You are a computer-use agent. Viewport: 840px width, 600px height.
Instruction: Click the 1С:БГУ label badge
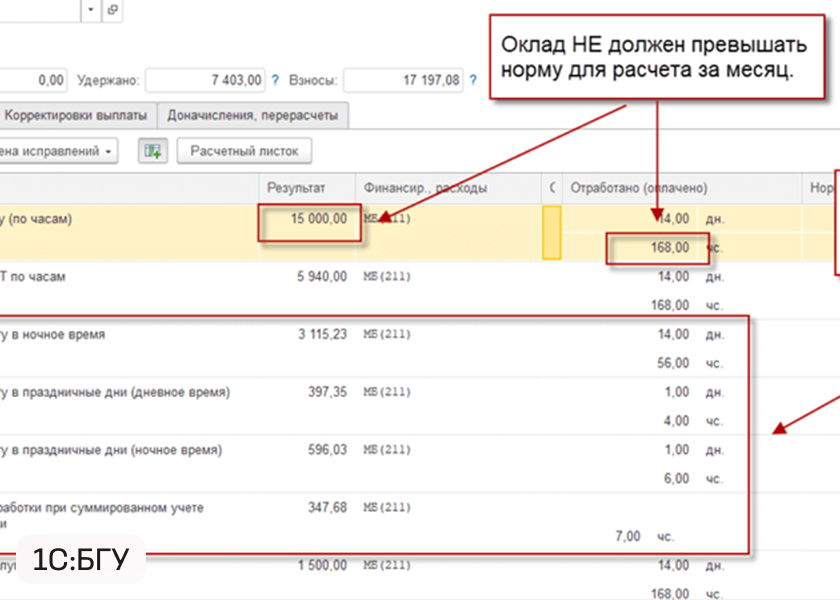(x=81, y=560)
